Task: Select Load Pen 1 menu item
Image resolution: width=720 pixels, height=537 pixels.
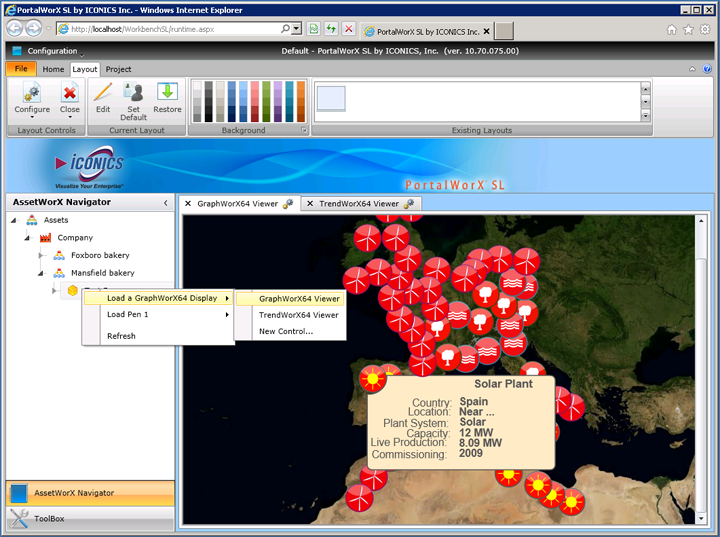Action: tap(158, 315)
